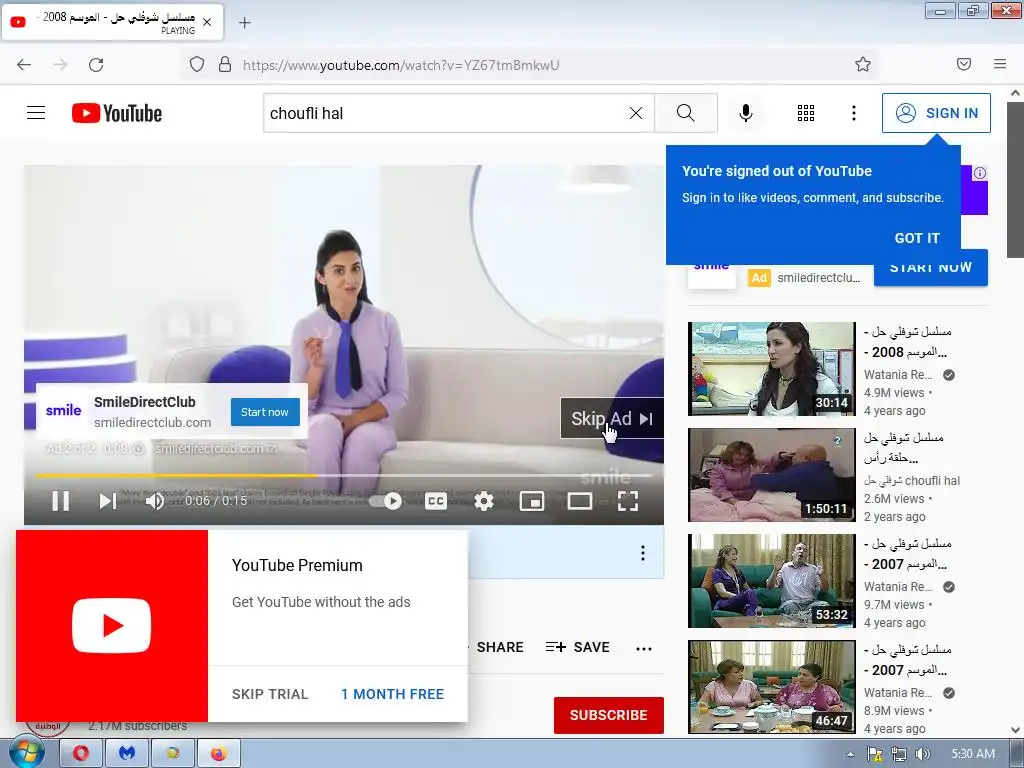This screenshot has height=768, width=1024.
Task: Seek on the ad progress bar
Action: [344, 475]
